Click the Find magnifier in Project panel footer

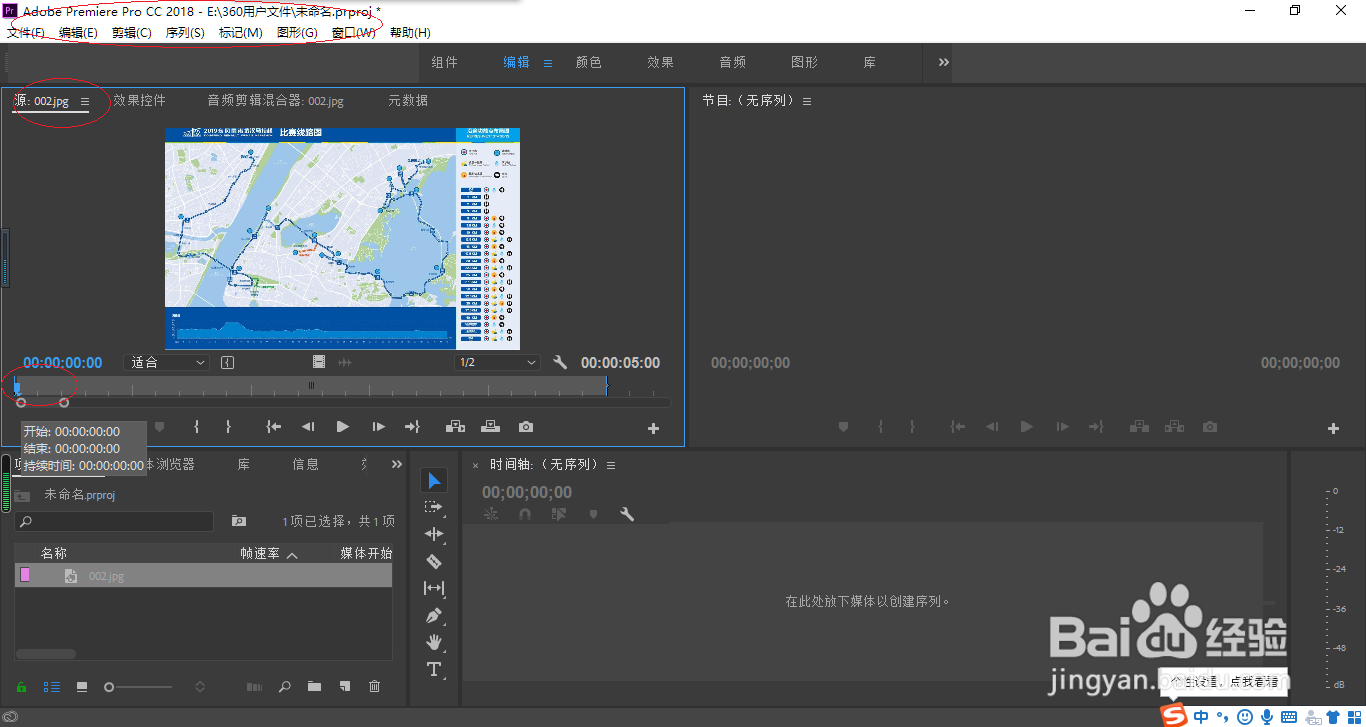click(285, 687)
